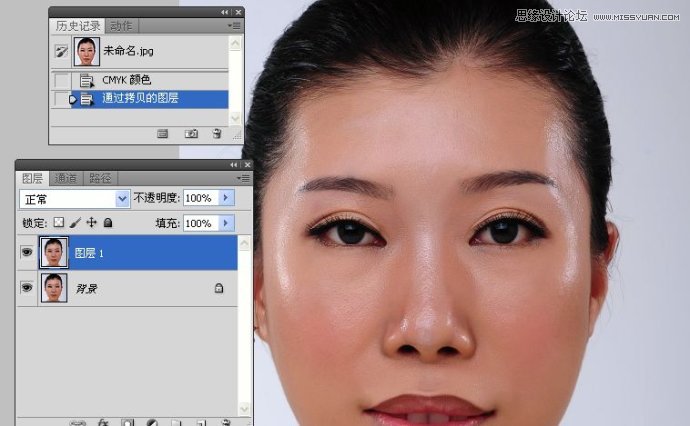690x426 pixels.
Task: Link layers with chain icon
Action: (x=77, y=423)
